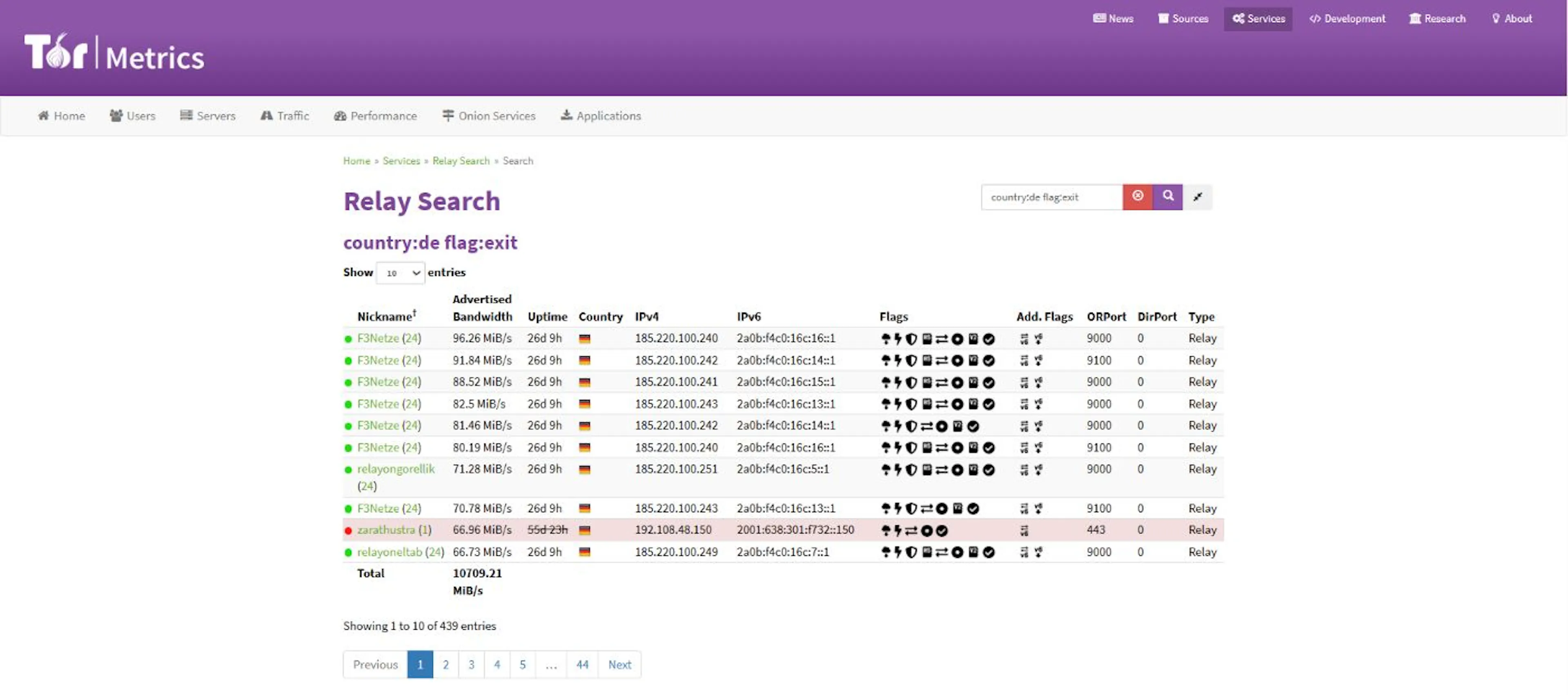
Task: Click the Tor Metrics logo
Action: coord(114,52)
